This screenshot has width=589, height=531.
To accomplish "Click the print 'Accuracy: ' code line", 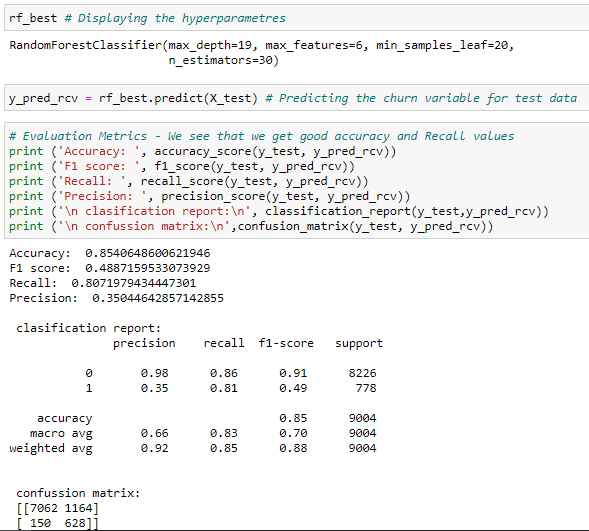I will [202, 151].
